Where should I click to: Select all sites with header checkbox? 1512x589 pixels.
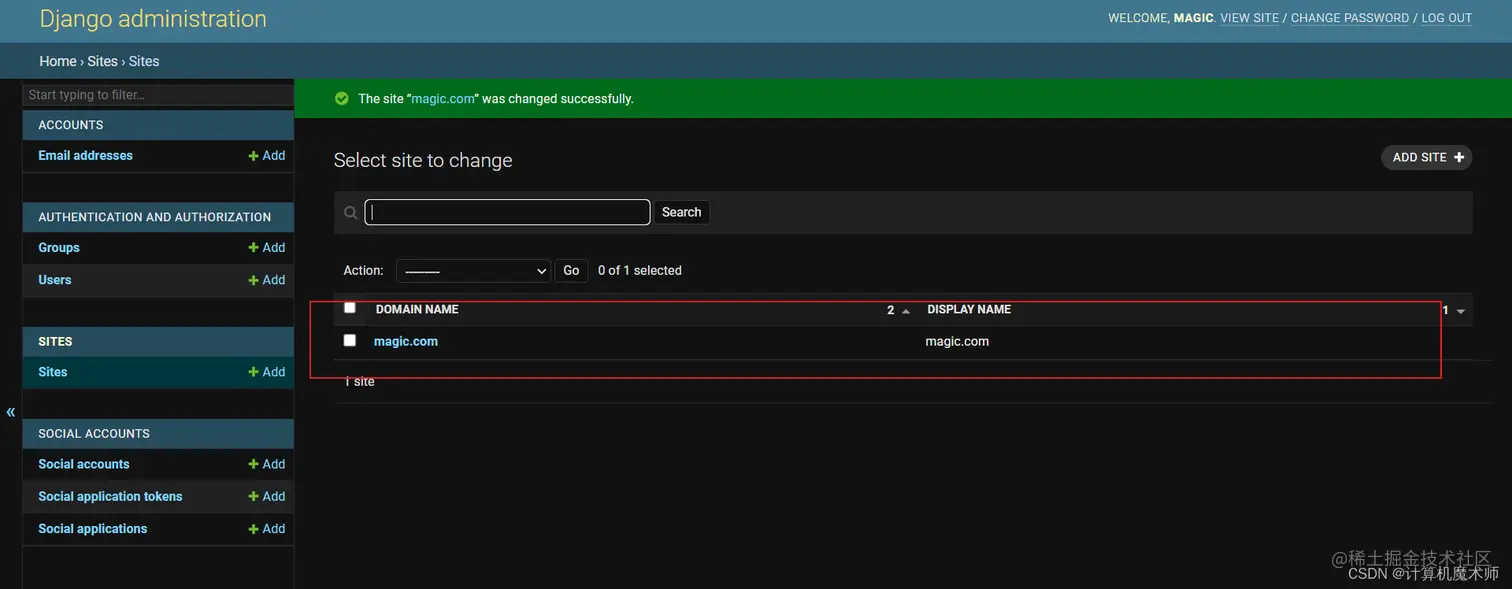click(350, 308)
